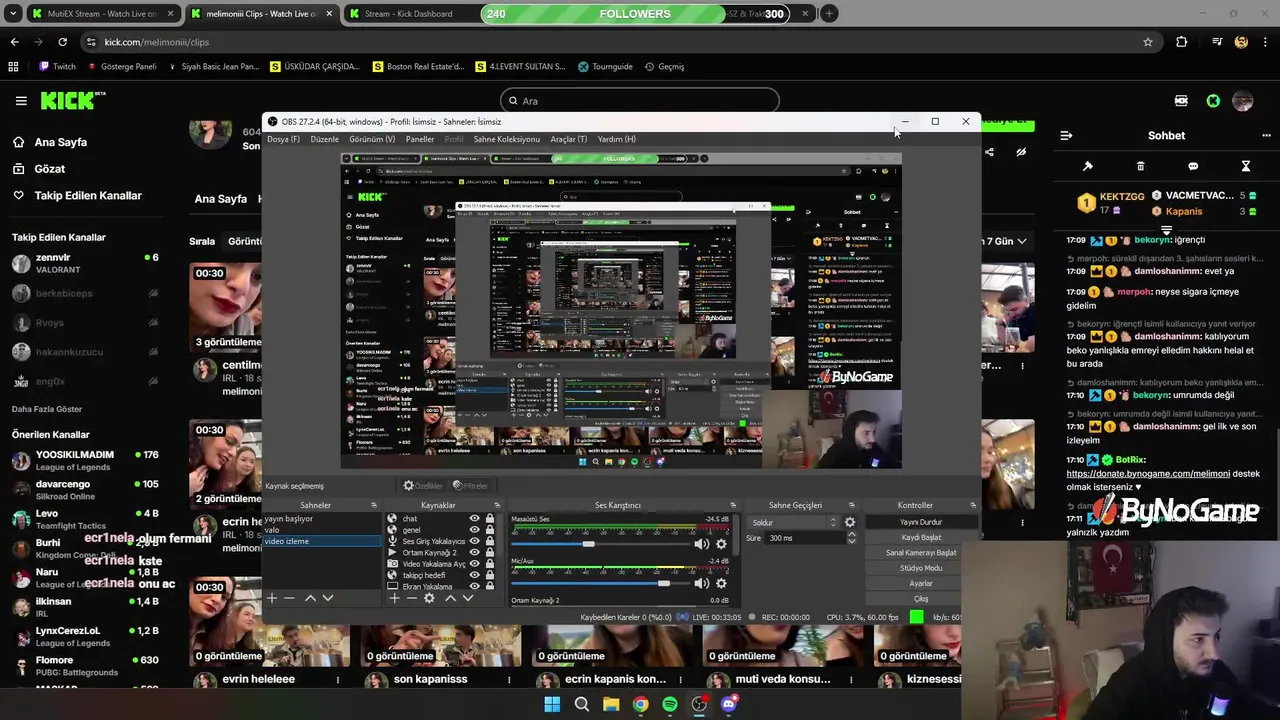
Task: Toggle visibility of the chat source
Action: point(475,519)
